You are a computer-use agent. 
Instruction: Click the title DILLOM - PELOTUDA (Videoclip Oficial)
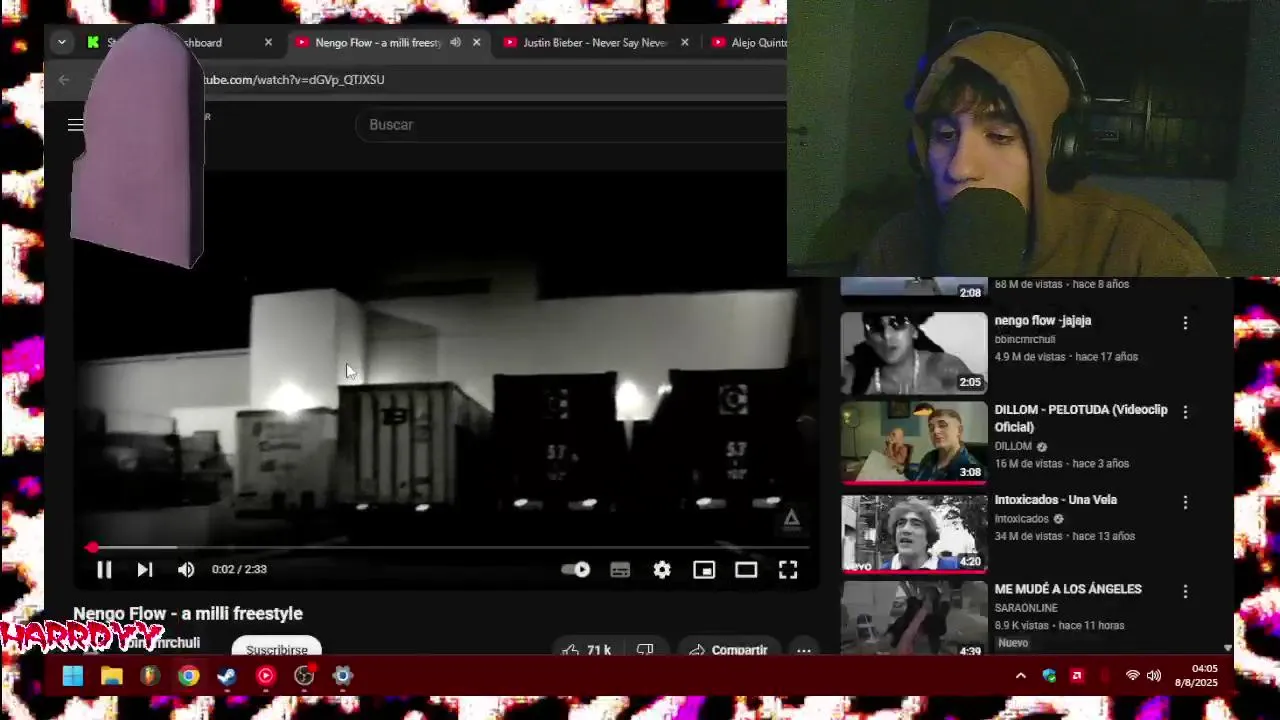(x=1081, y=418)
